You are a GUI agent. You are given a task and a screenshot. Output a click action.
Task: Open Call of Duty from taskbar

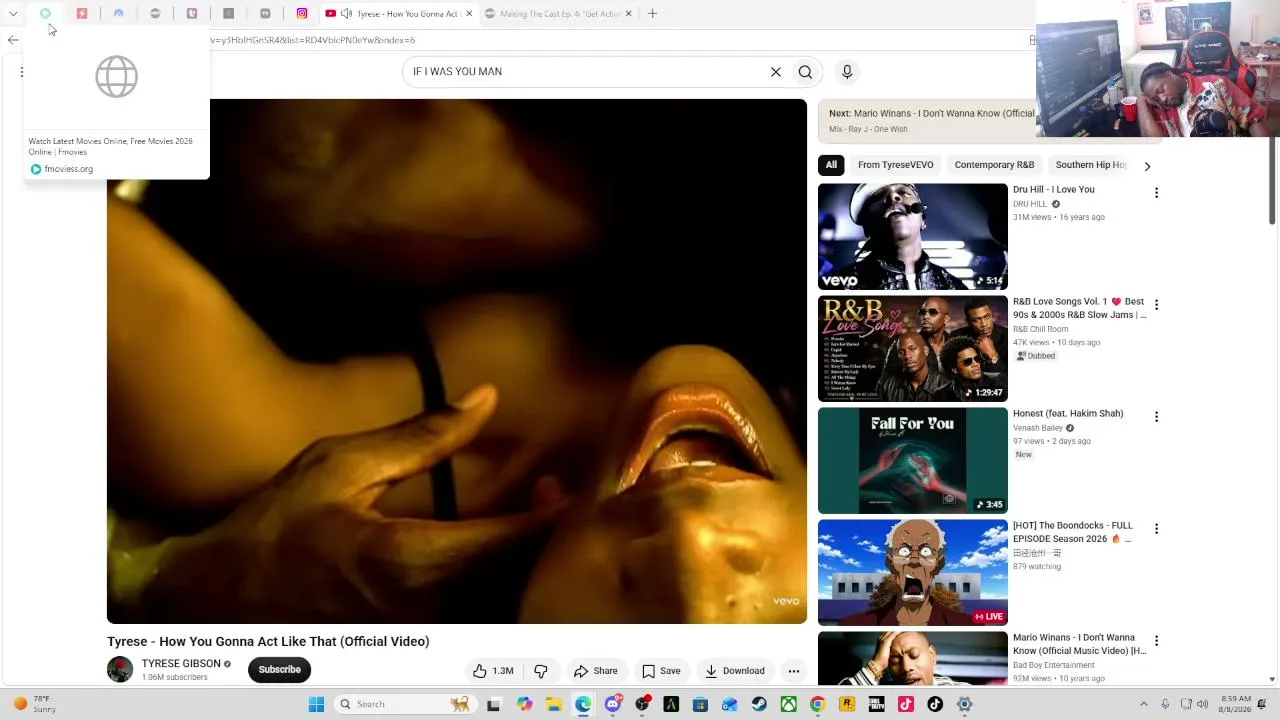click(x=877, y=705)
